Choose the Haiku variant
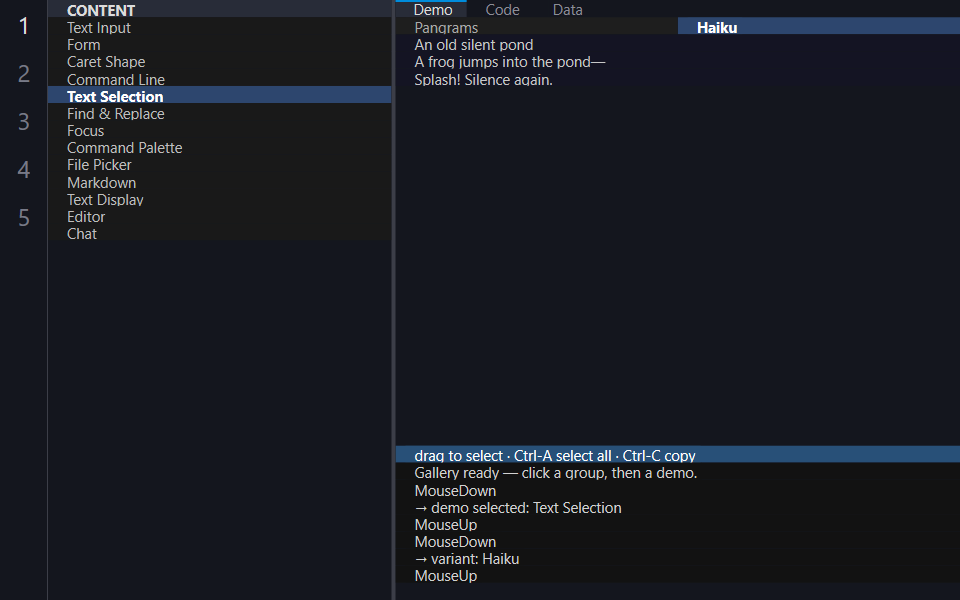 (819, 28)
